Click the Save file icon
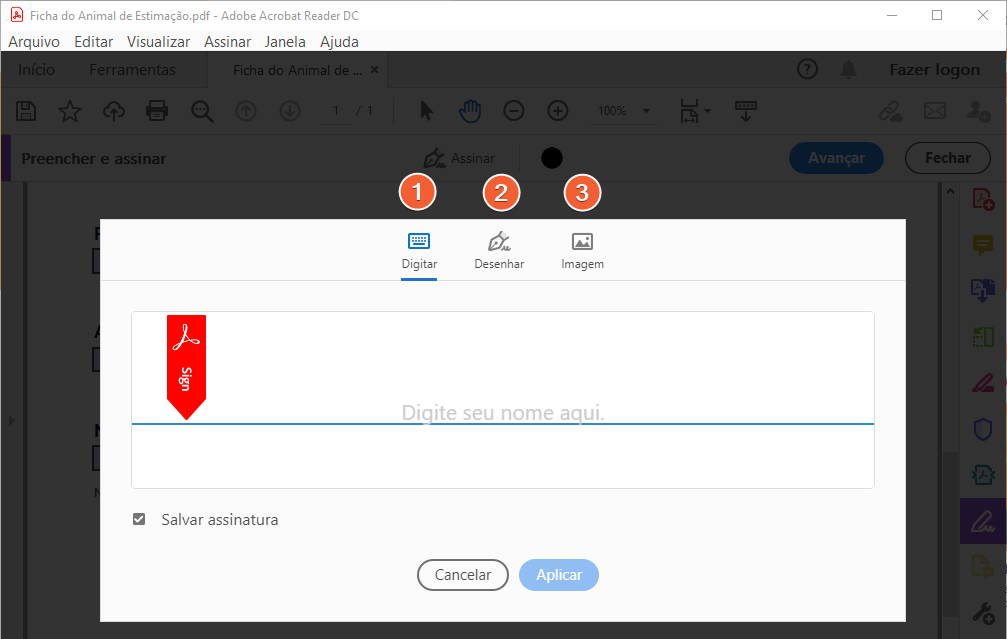Screen dimensions: 1007x639 coord(25,111)
